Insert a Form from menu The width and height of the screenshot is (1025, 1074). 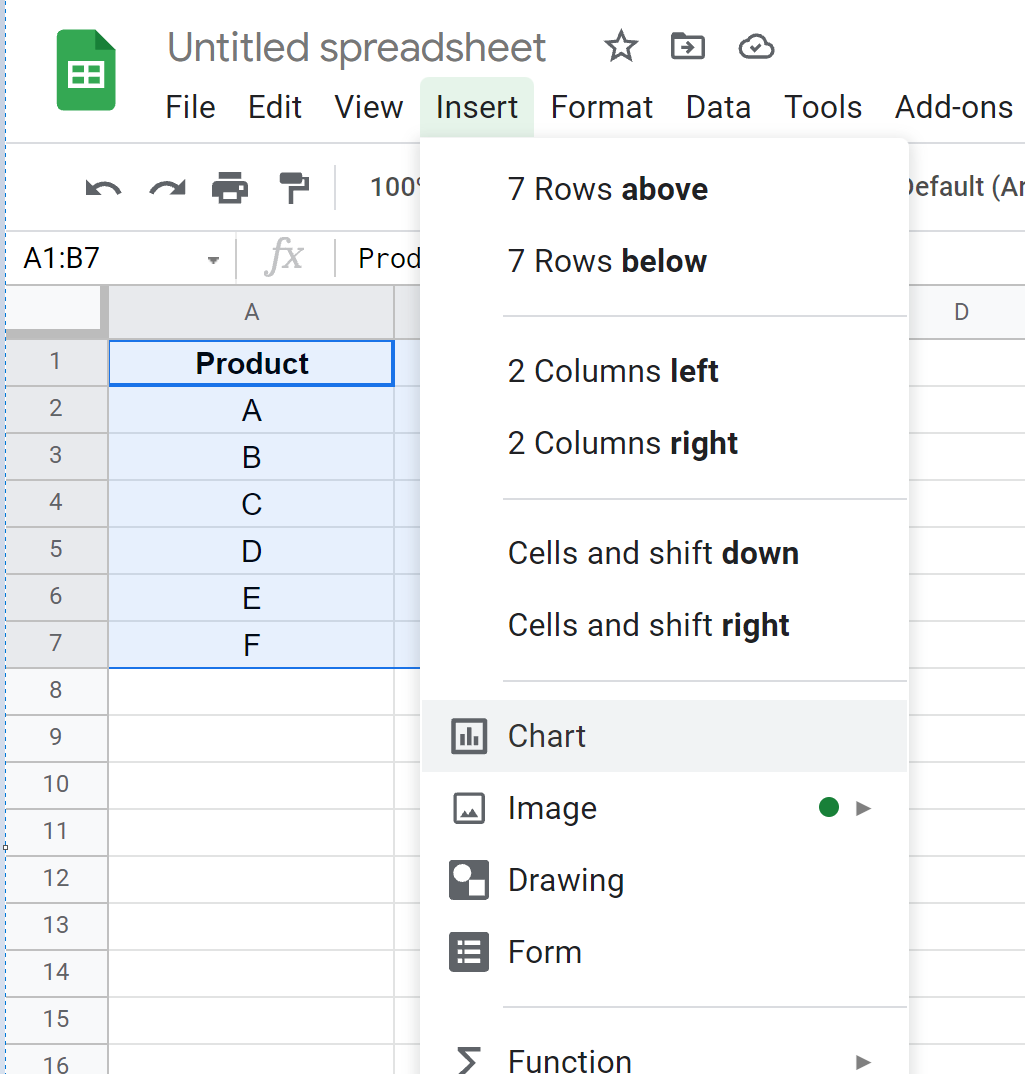pyautogui.click(x=544, y=952)
